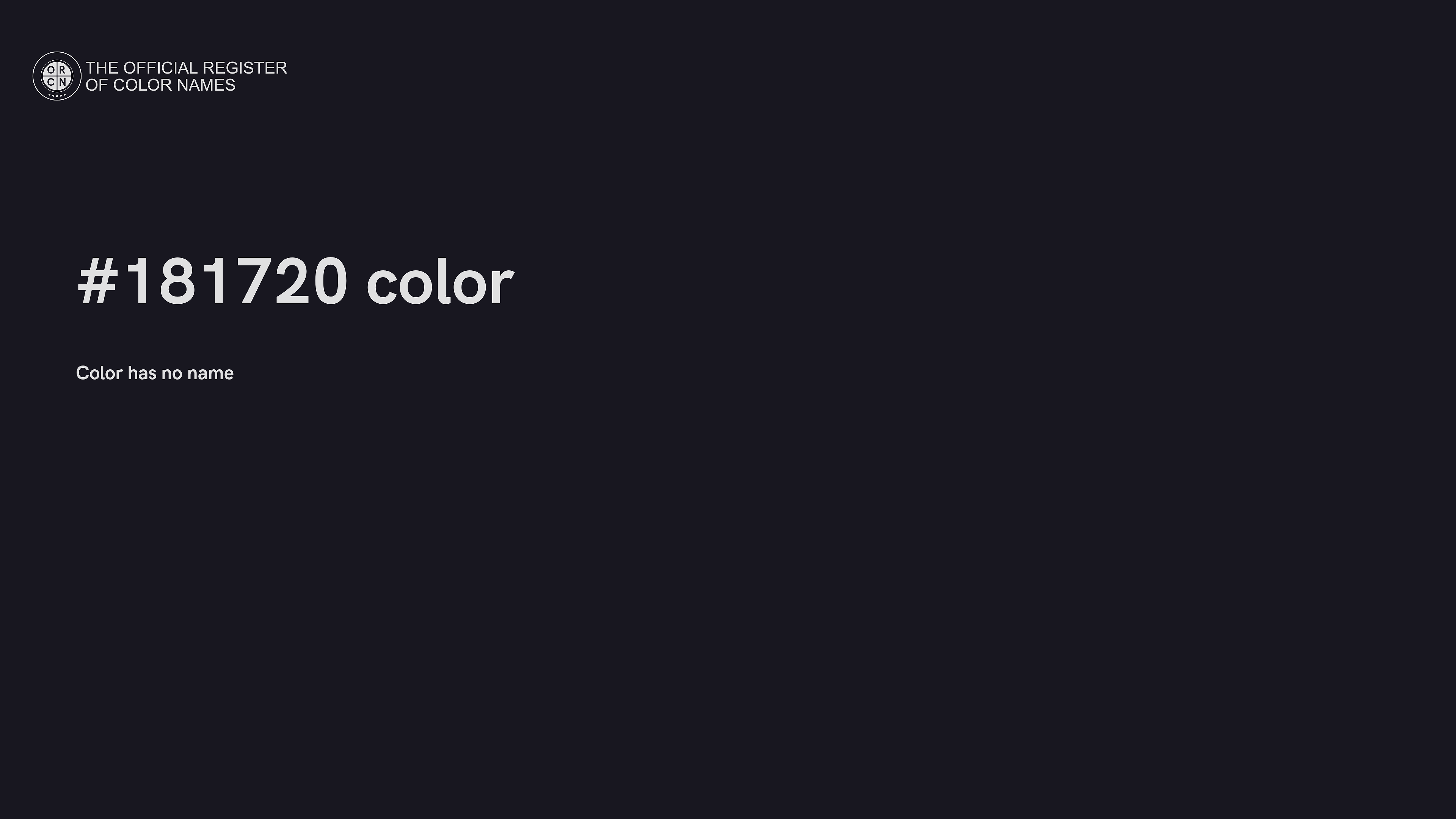This screenshot has height=819, width=1456.
Task: Click the letter O in the ORCN logo
Action: pos(52,70)
